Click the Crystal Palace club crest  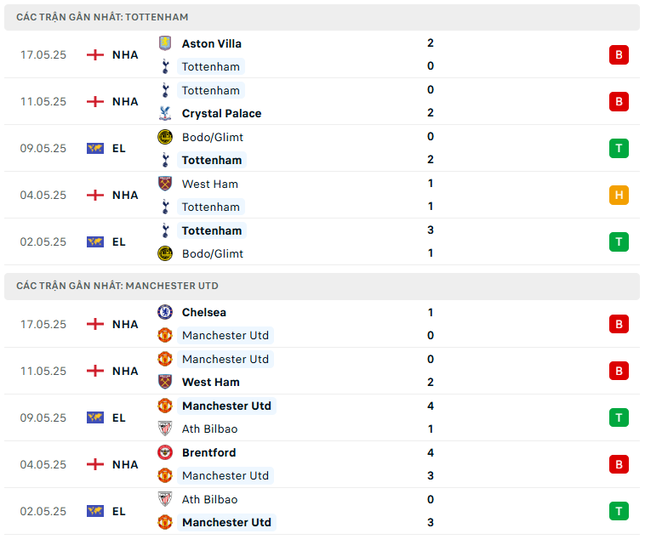165,113
